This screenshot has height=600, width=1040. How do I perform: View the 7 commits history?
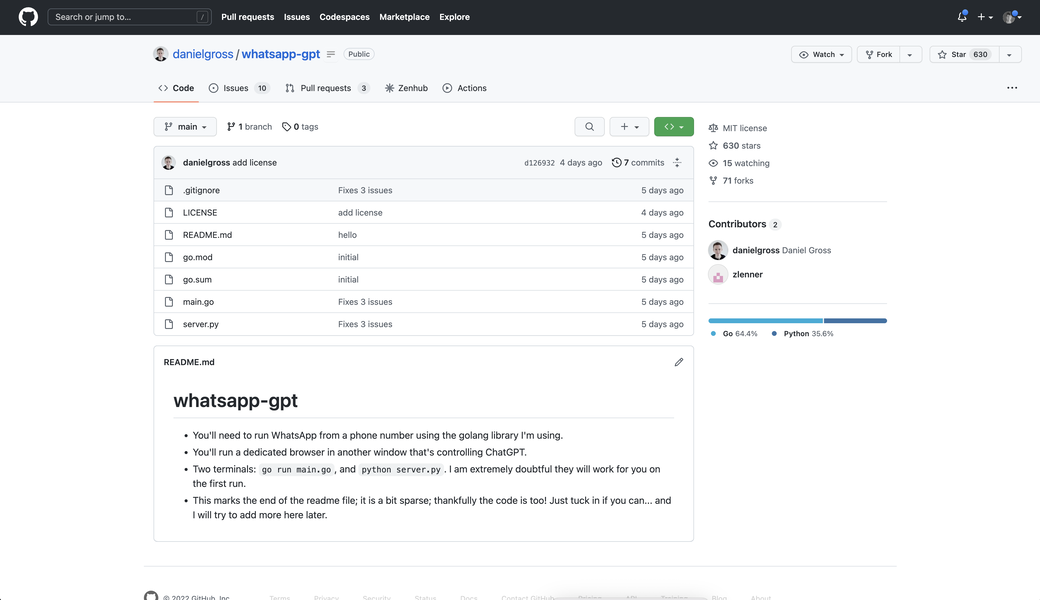click(638, 162)
